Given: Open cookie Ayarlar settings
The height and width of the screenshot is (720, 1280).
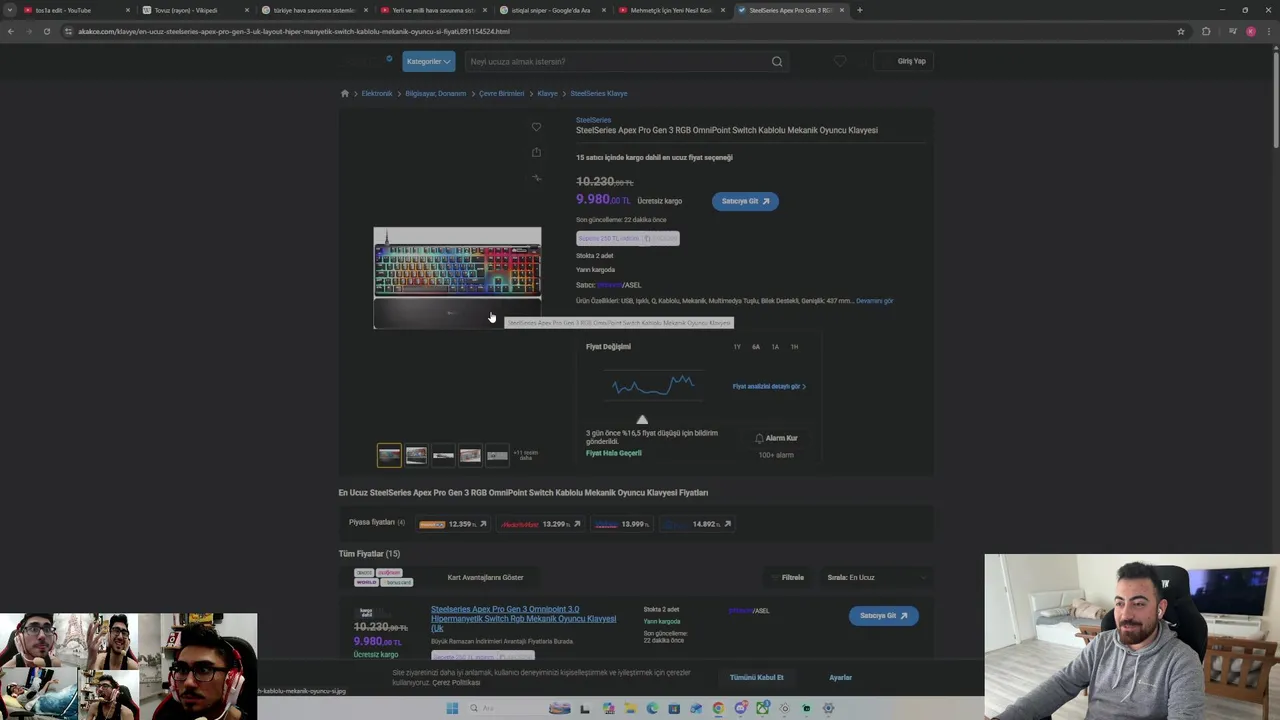Looking at the screenshot, I should 840,677.
